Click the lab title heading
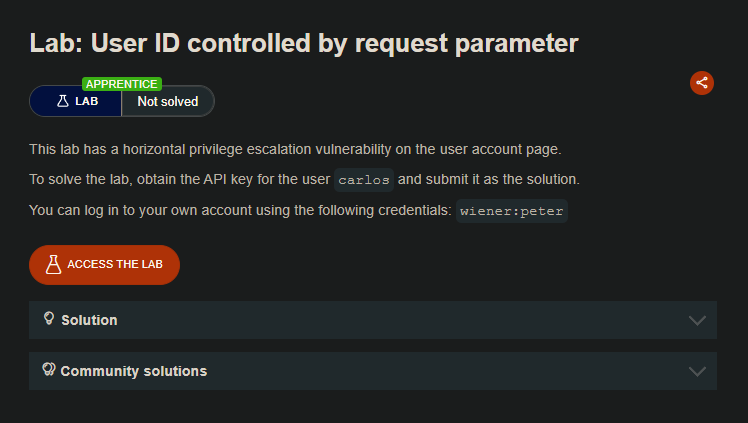748x423 pixels. (x=304, y=43)
